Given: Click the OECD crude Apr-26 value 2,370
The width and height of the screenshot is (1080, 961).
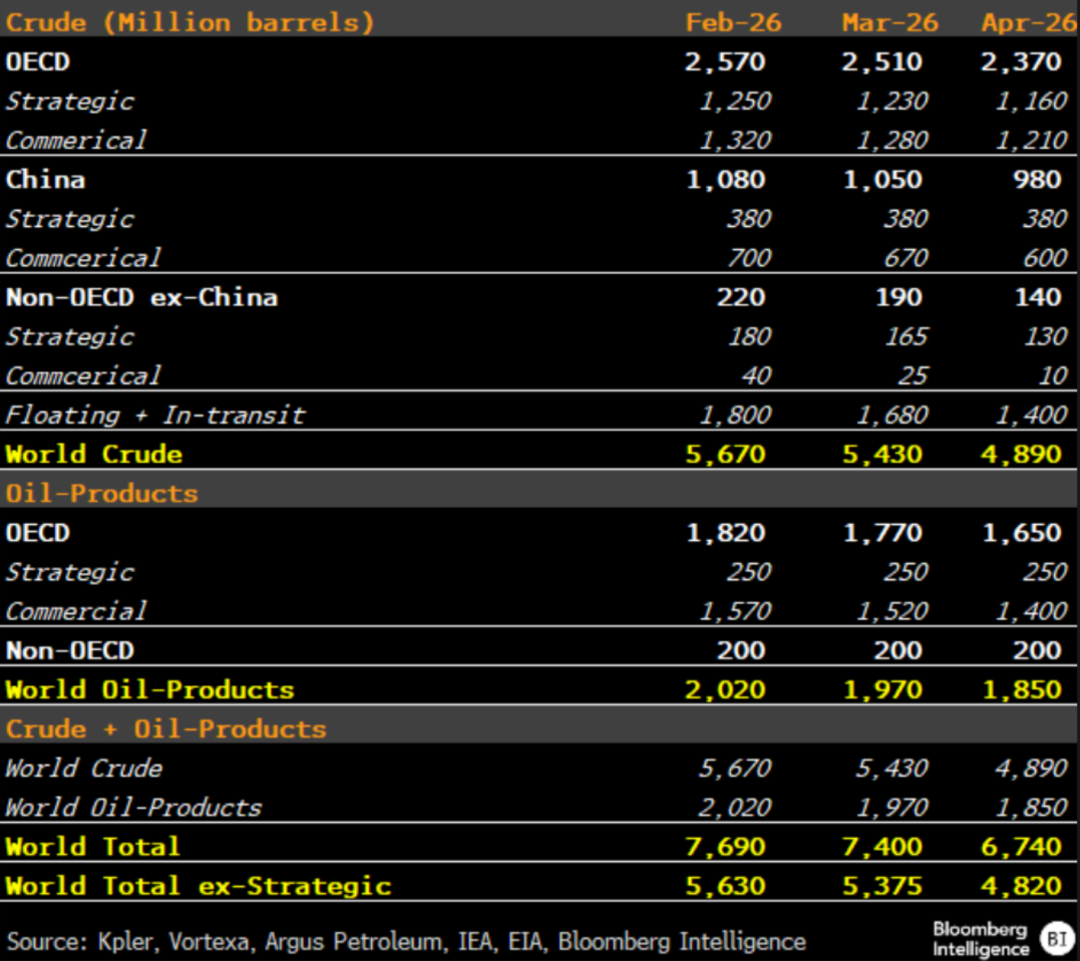Looking at the screenshot, I should tap(1021, 62).
